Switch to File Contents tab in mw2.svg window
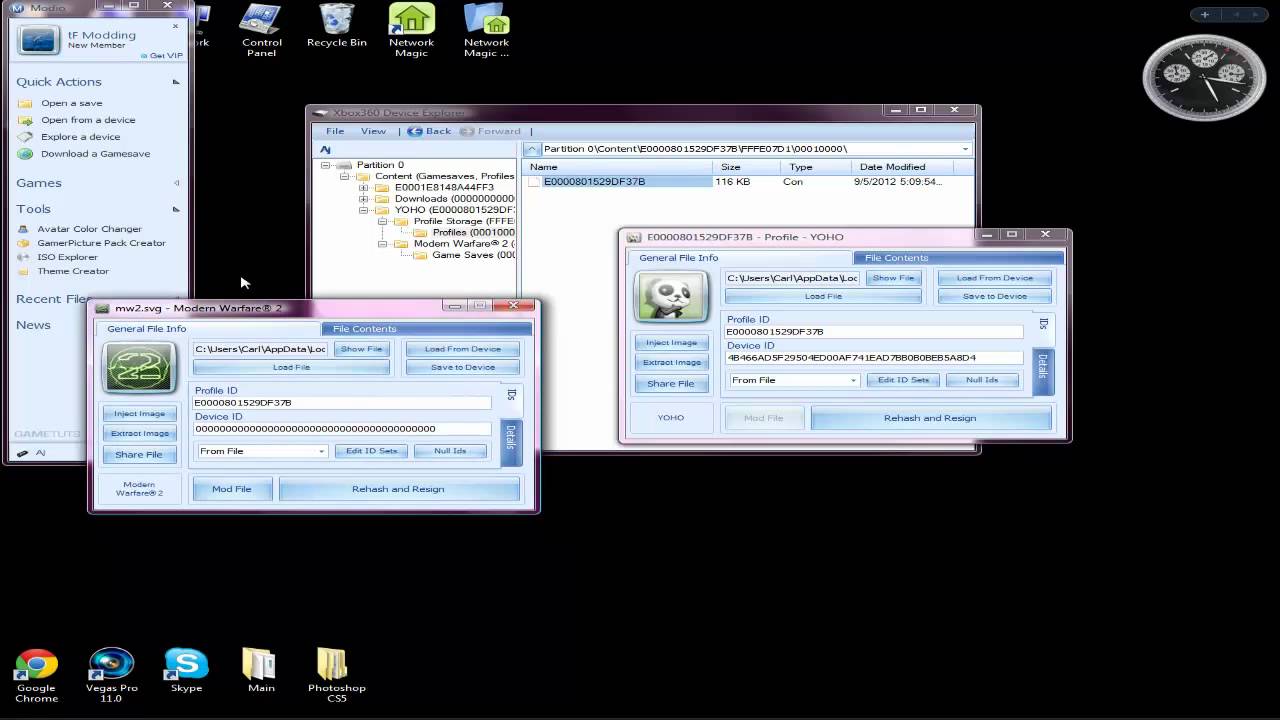The width and height of the screenshot is (1280, 720). pos(428,328)
